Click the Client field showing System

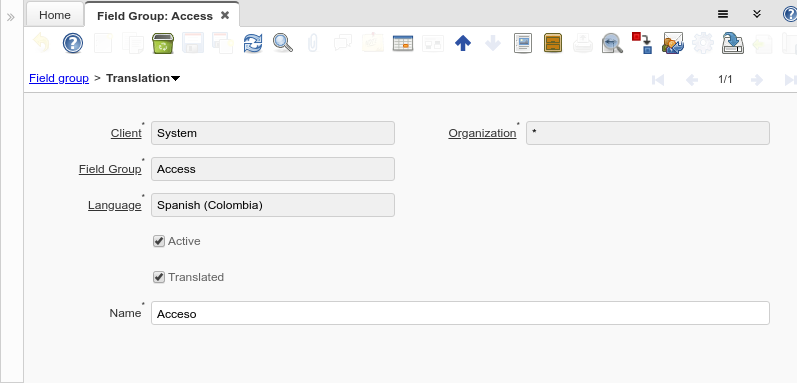pyautogui.click(x=273, y=133)
